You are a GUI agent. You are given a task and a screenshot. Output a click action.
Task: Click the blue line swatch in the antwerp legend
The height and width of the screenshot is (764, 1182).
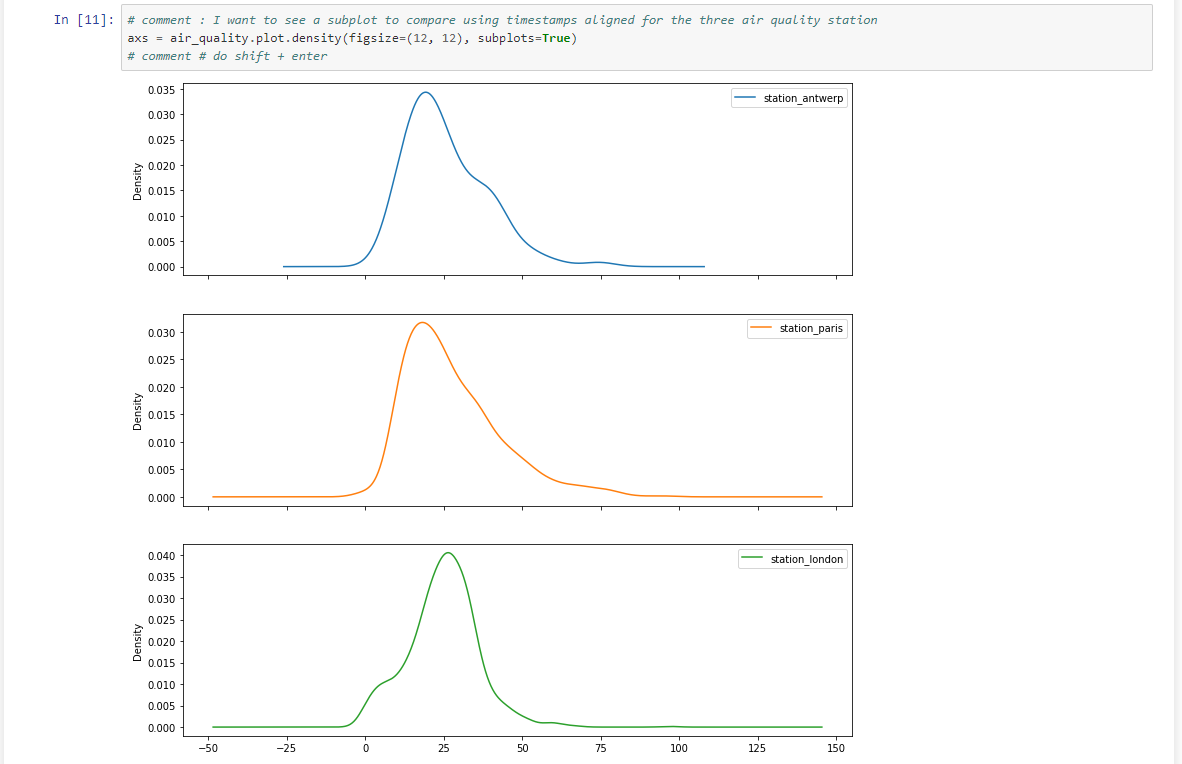(747, 99)
